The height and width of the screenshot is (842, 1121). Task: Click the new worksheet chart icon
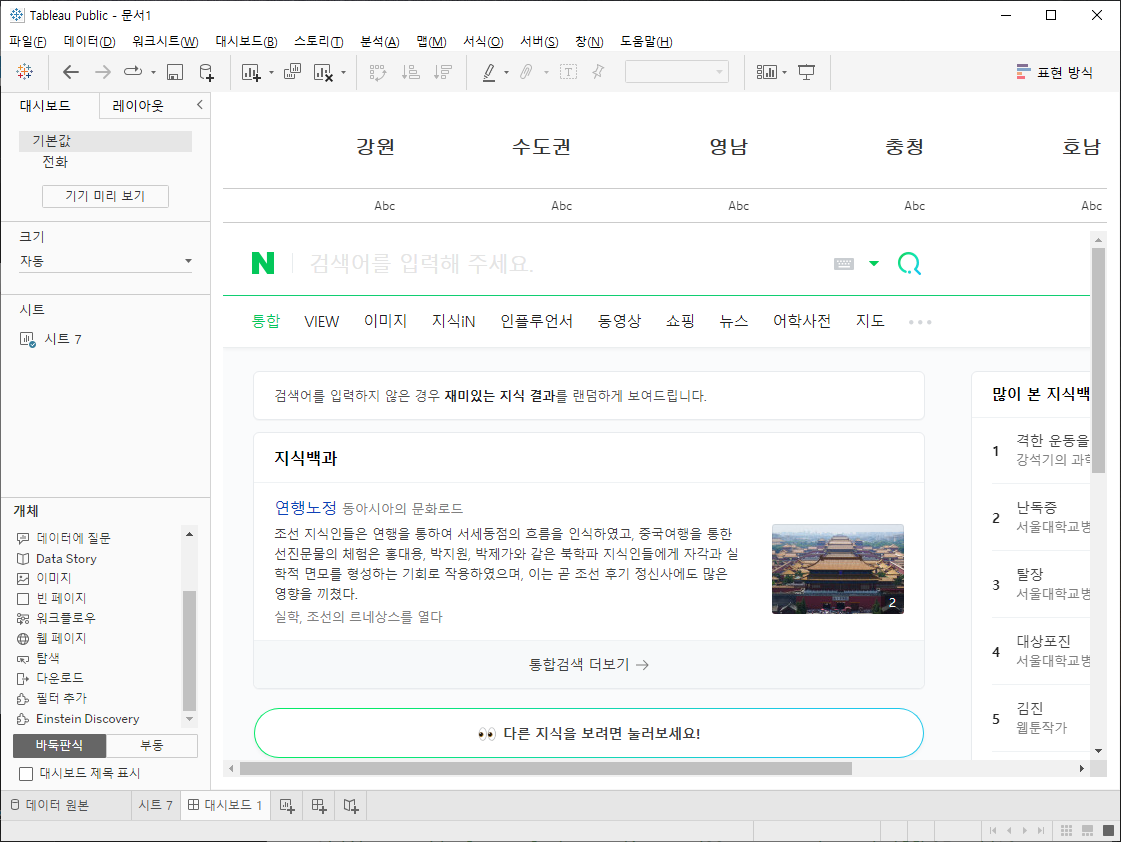click(251, 71)
